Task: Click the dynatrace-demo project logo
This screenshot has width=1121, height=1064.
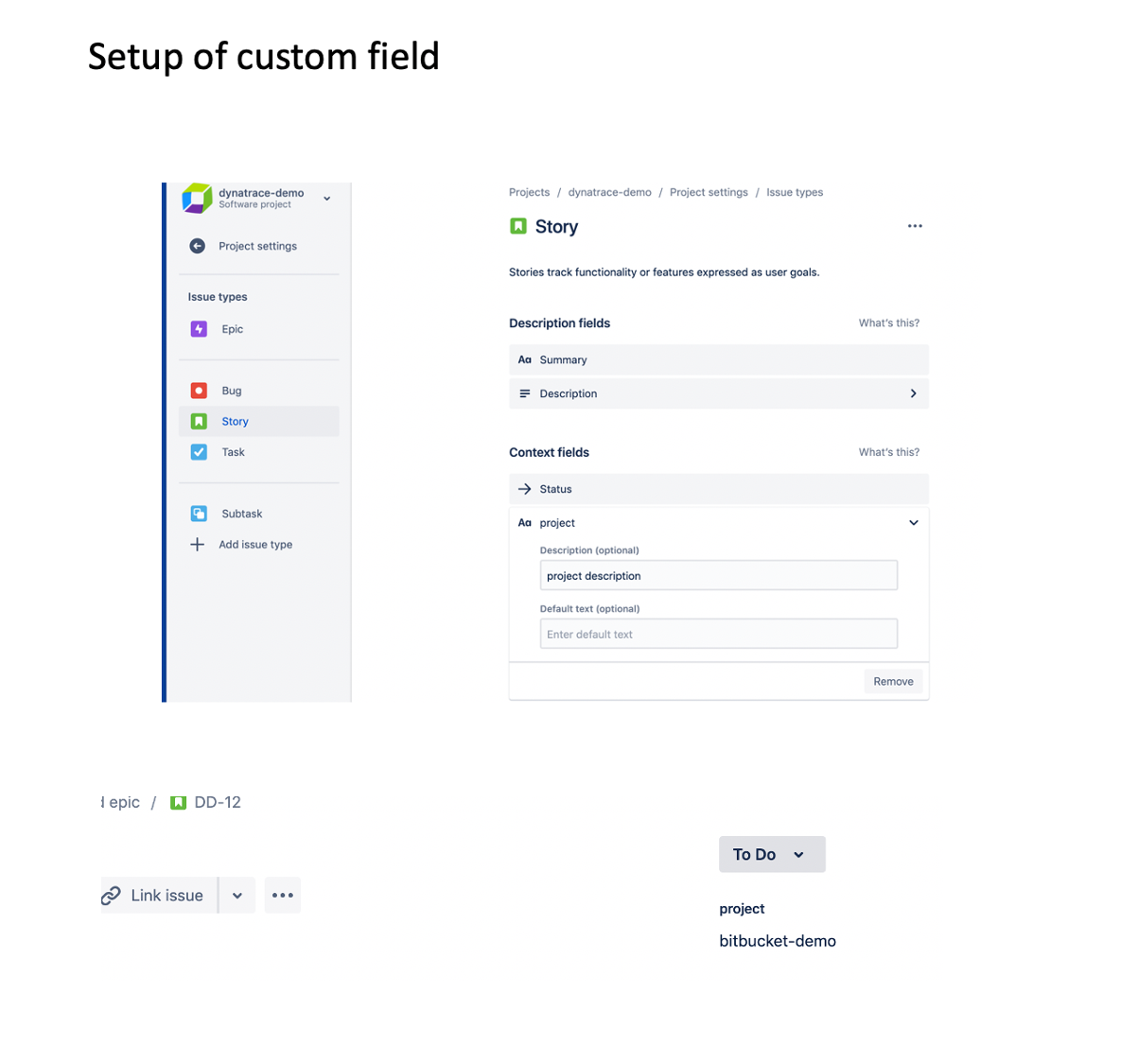Action: (x=197, y=199)
